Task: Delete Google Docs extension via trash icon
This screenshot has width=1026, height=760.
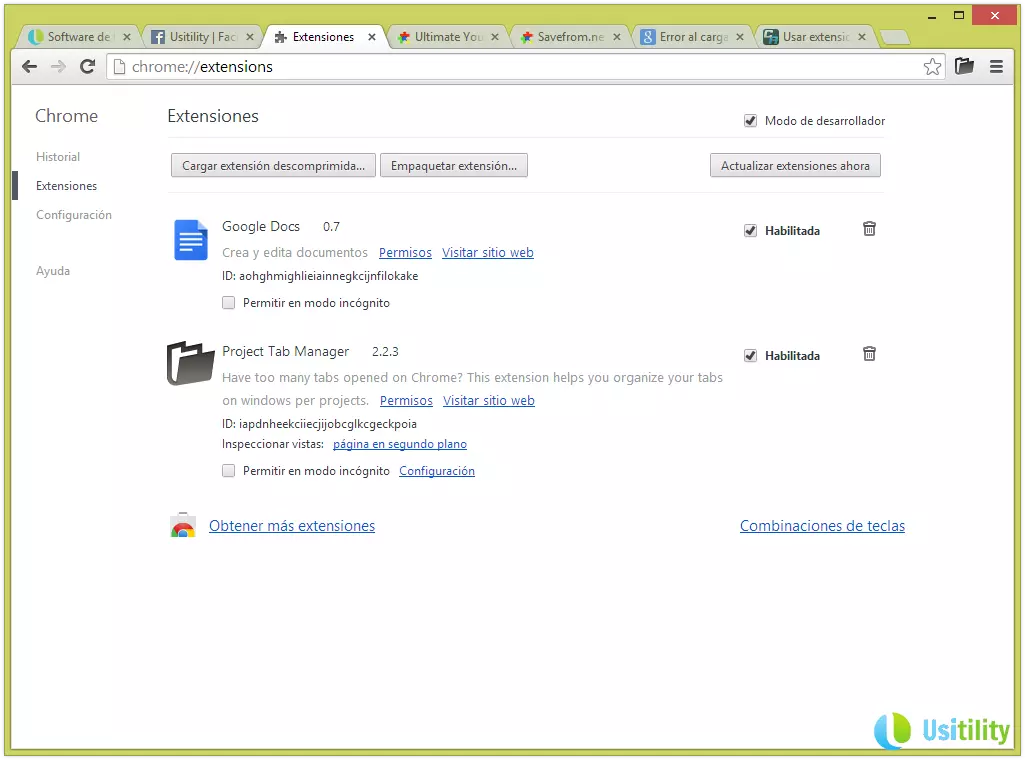Action: tap(869, 229)
